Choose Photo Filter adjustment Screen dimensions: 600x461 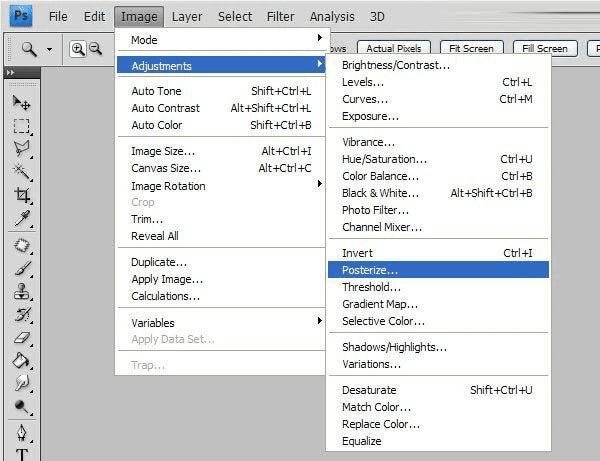click(438, 210)
